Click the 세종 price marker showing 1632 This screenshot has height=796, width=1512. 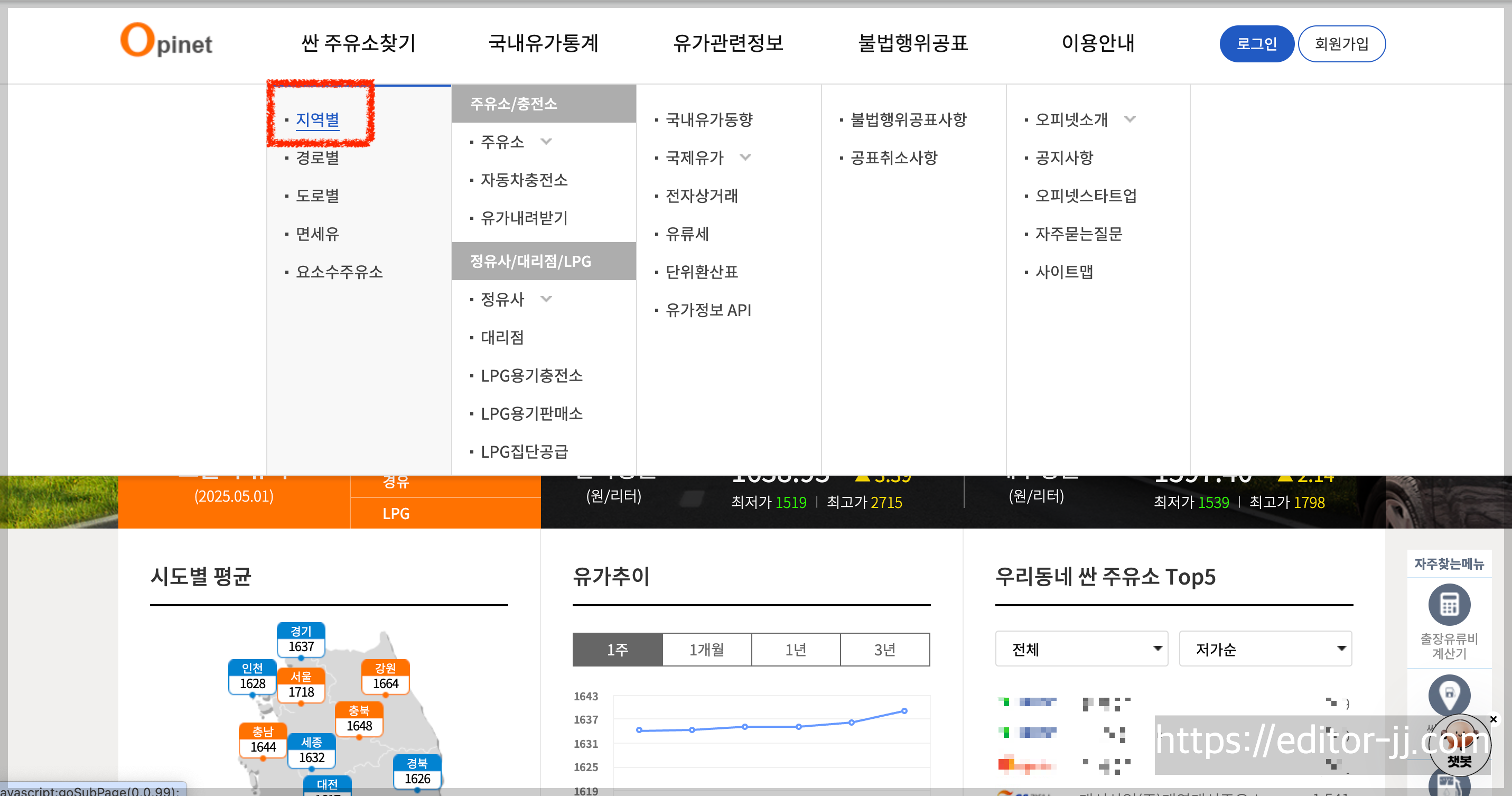pos(311,750)
